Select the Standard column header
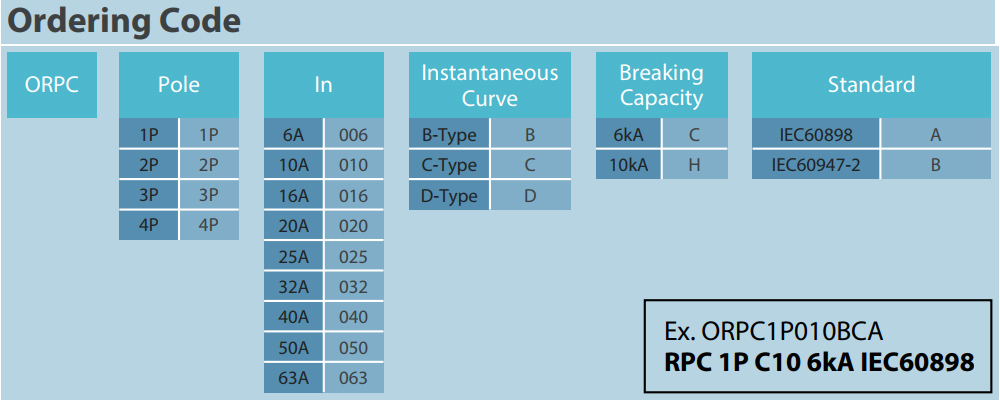This screenshot has width=1000, height=400. [871, 85]
